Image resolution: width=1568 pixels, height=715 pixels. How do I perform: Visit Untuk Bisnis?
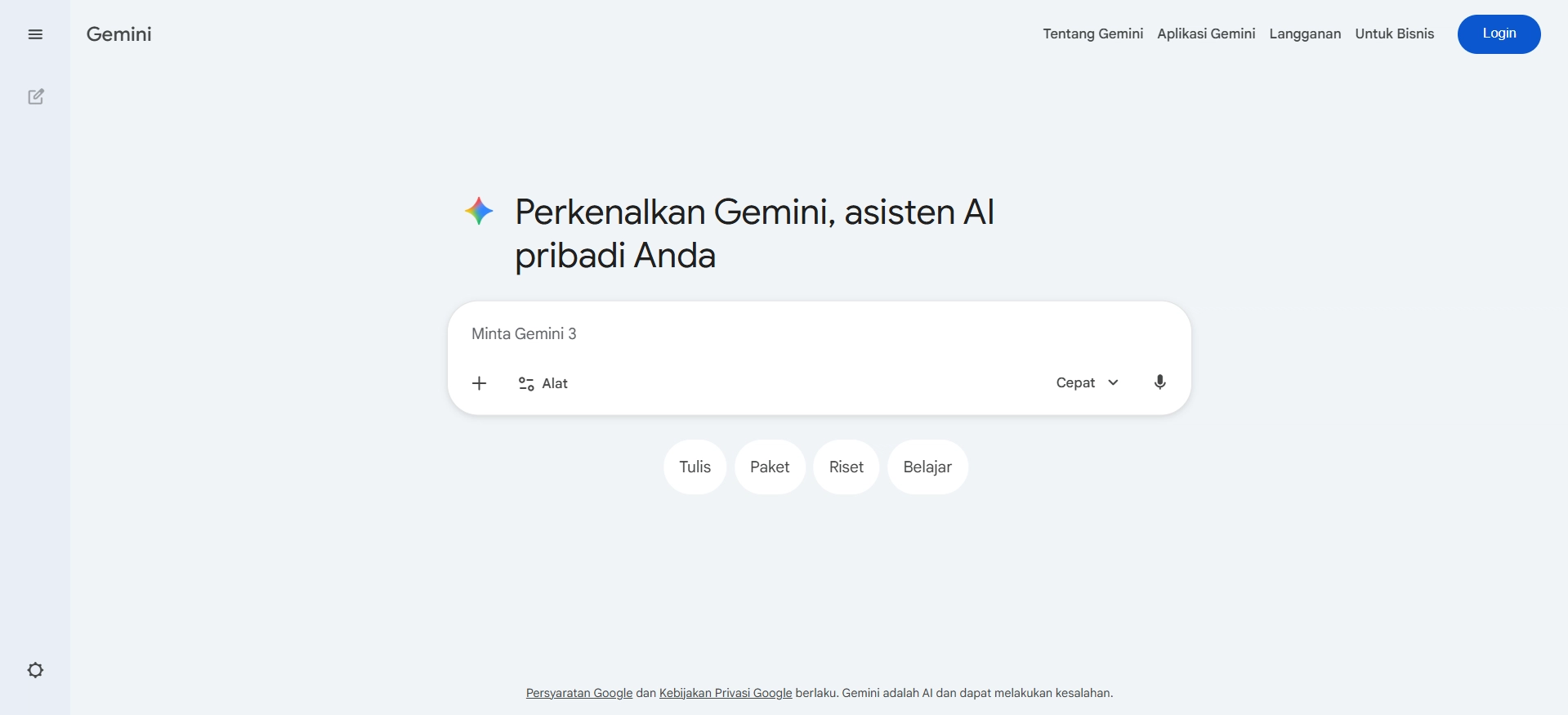1394,34
